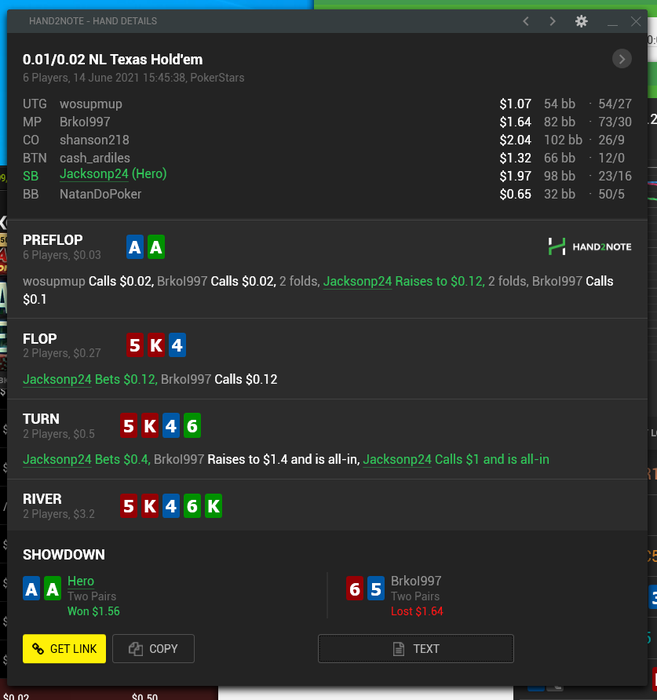The width and height of the screenshot is (657, 700).
Task: Select Jacksonp24 in the preflop action line
Action: pos(358,281)
